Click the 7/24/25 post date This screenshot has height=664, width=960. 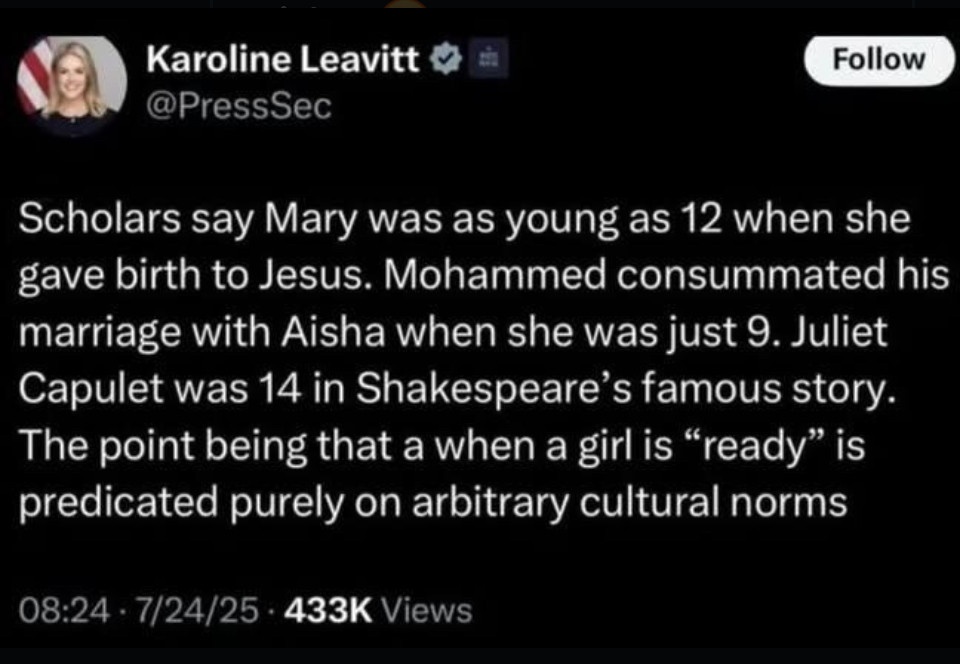tap(198, 611)
